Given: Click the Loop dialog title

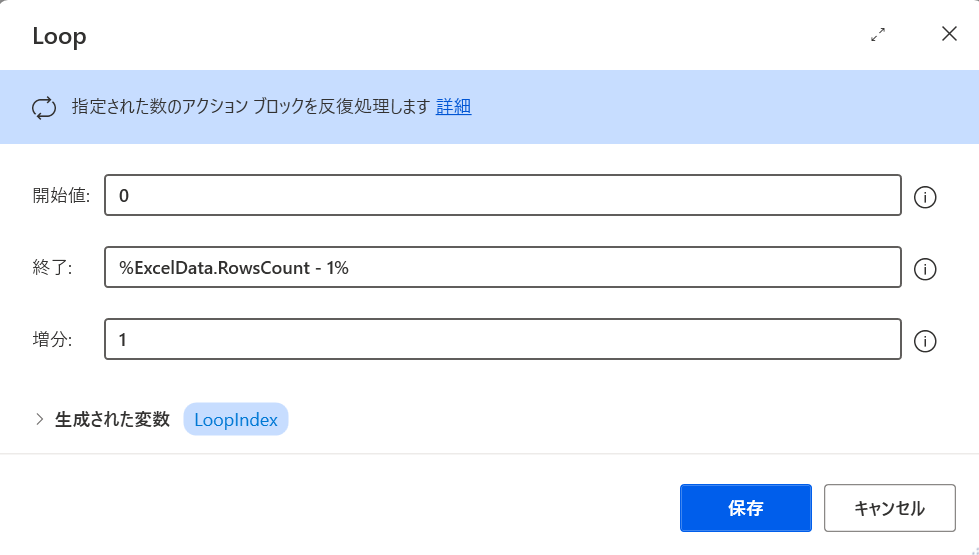Looking at the screenshot, I should pyautogui.click(x=60, y=36).
